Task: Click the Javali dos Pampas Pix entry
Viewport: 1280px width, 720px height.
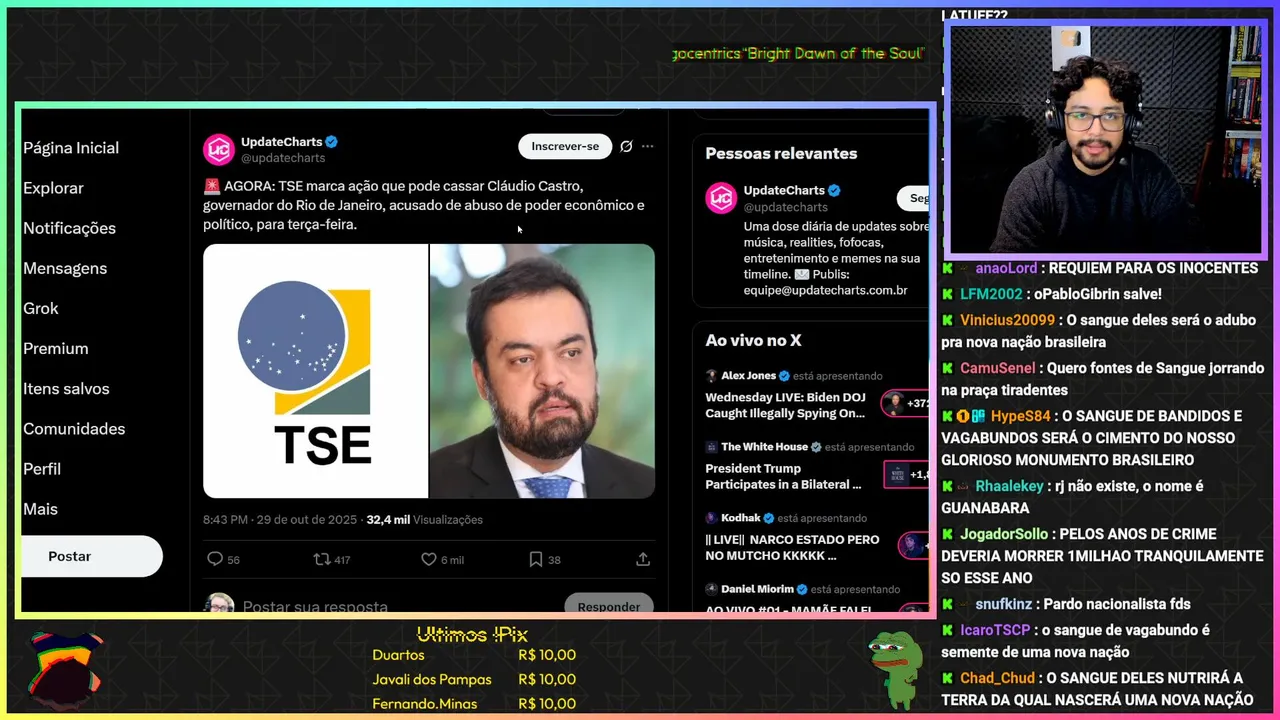Action: coord(474,679)
